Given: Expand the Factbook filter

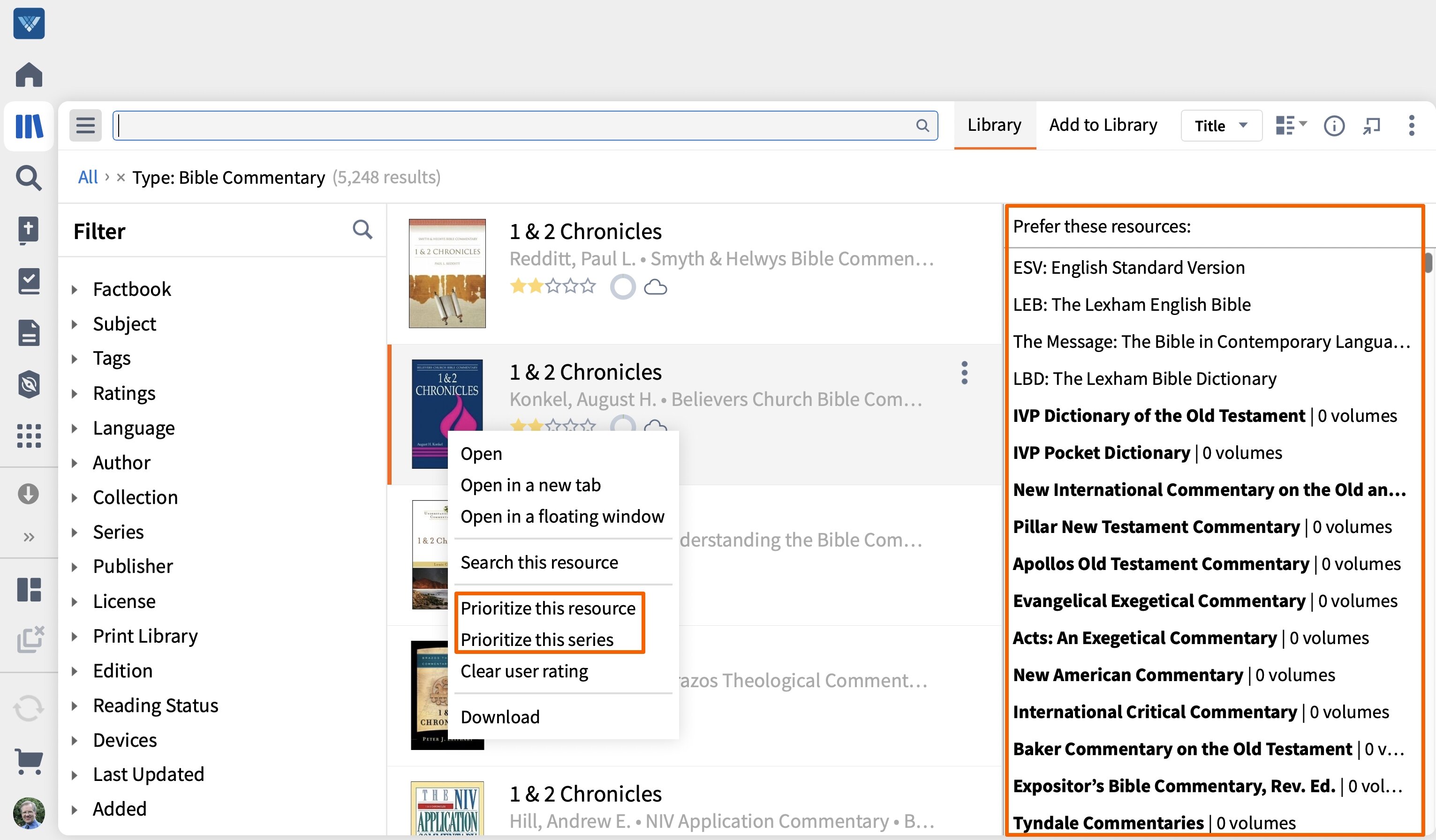Looking at the screenshot, I should [x=75, y=289].
